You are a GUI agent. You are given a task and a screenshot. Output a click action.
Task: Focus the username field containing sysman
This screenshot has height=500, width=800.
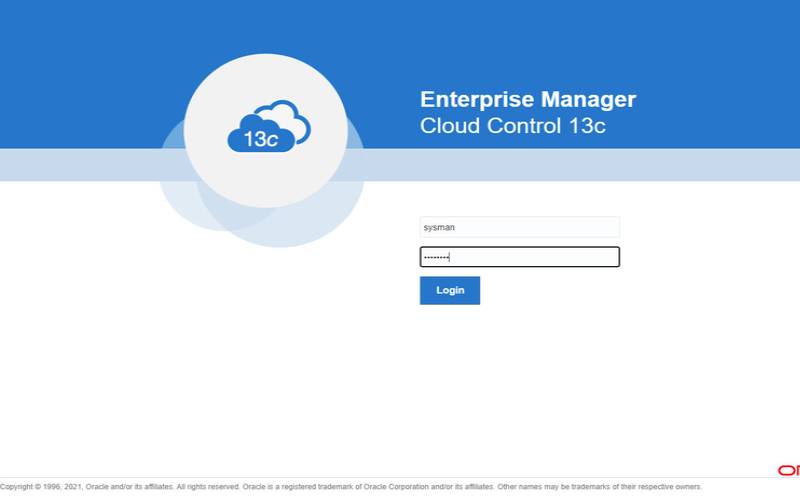tap(519, 227)
